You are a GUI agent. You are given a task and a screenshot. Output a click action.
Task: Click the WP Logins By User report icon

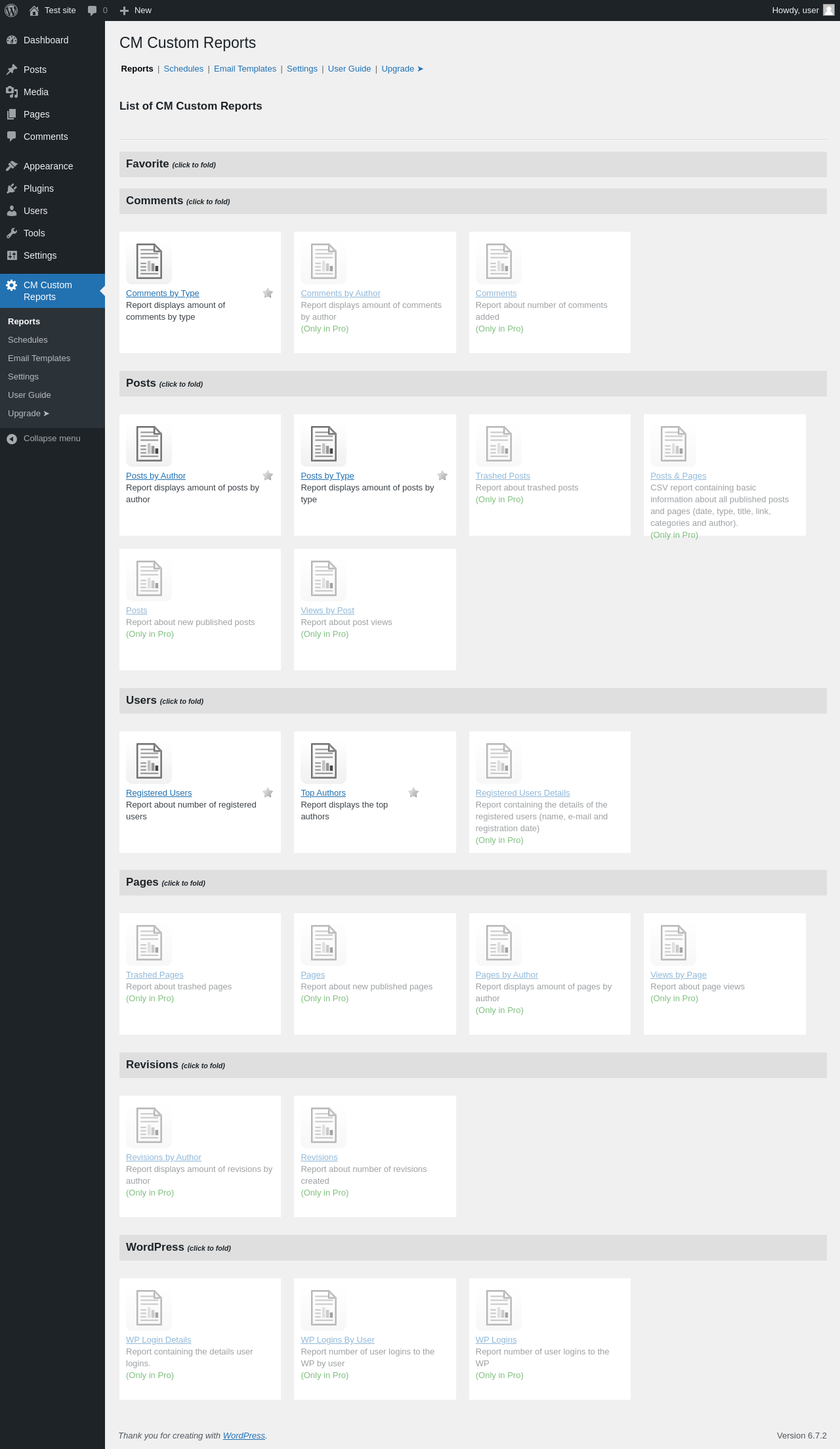pos(324,1308)
